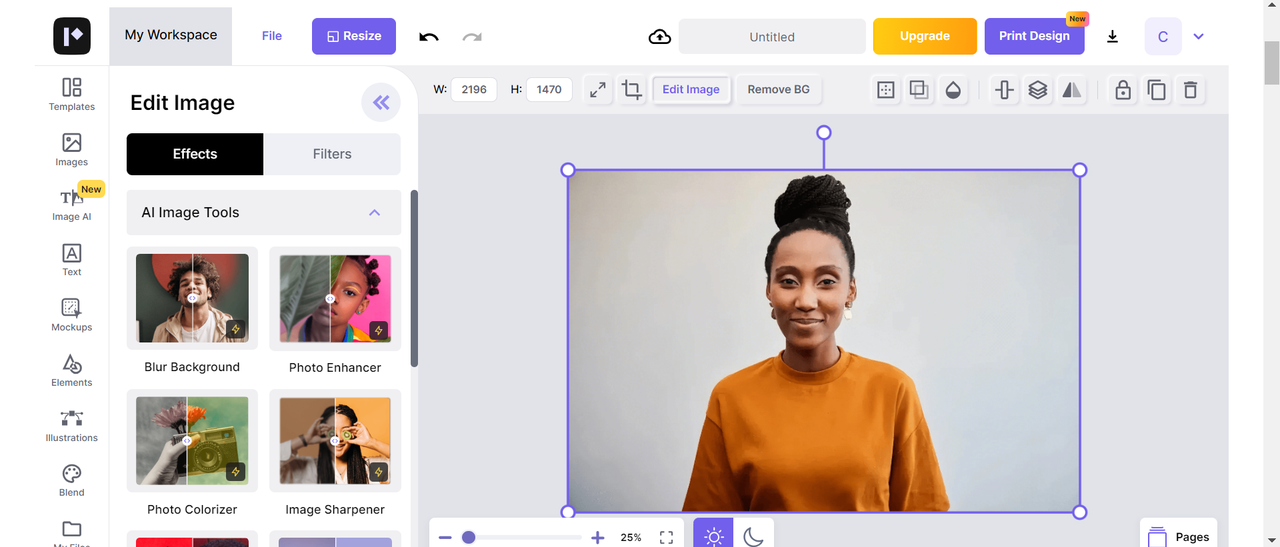Viewport: 1280px width, 547px height.
Task: Open the File menu
Action: (272, 36)
